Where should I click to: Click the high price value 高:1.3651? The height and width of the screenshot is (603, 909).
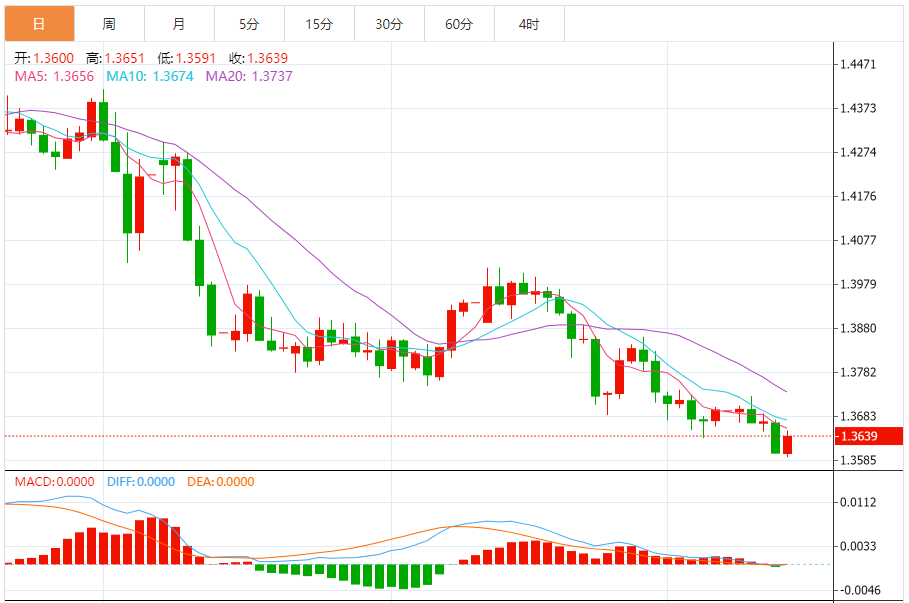[115, 58]
